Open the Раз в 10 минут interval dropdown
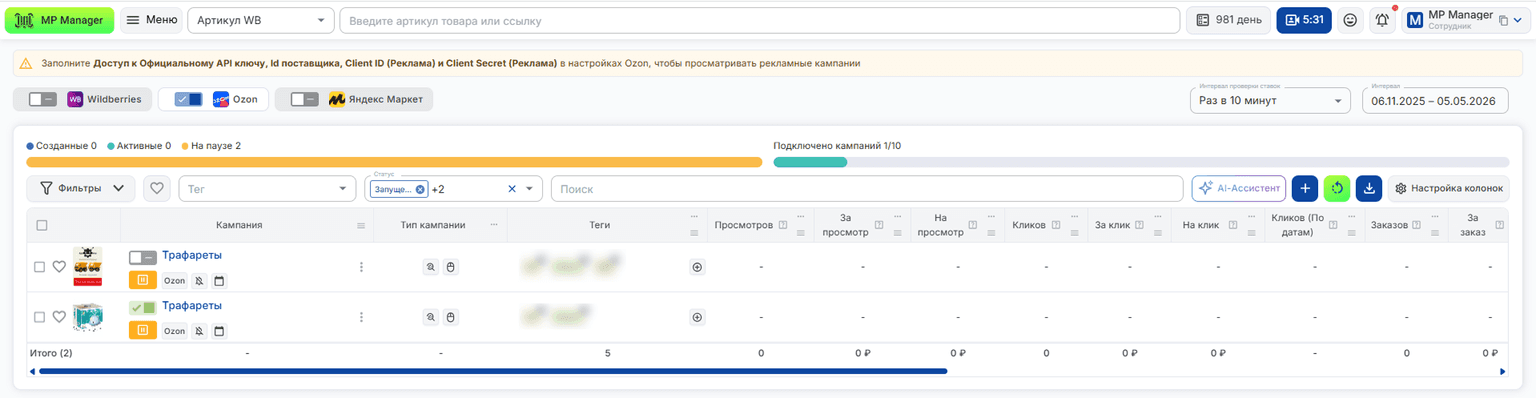 1270,100
